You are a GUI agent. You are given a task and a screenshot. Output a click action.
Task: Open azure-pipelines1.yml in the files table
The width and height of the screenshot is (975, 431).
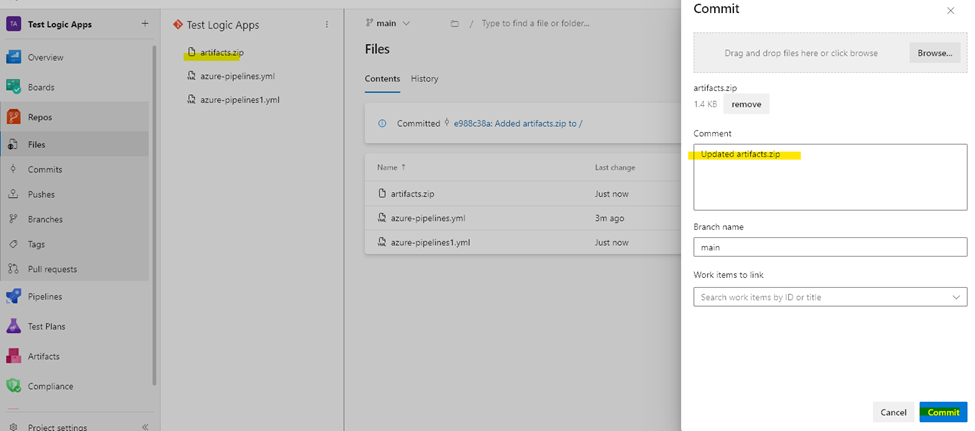pos(430,242)
